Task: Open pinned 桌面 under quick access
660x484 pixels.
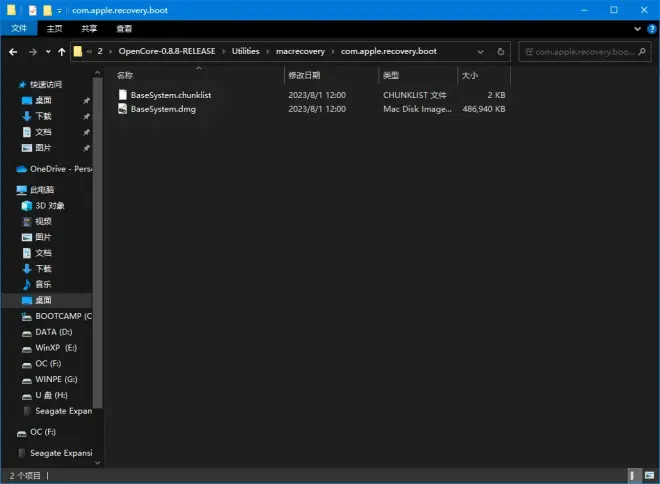Action: 43,100
